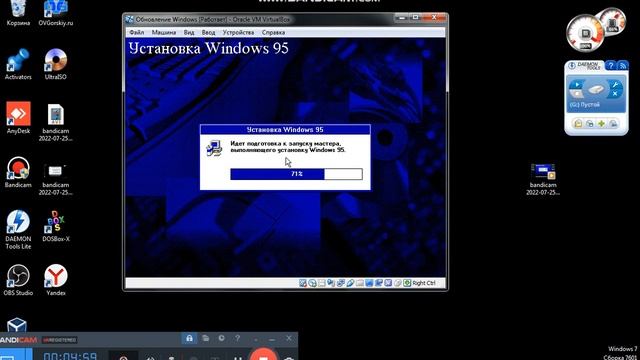The height and width of the screenshot is (360, 640).
Task: Select the DAEMON Tools Lite shortcut
Action: (18, 229)
